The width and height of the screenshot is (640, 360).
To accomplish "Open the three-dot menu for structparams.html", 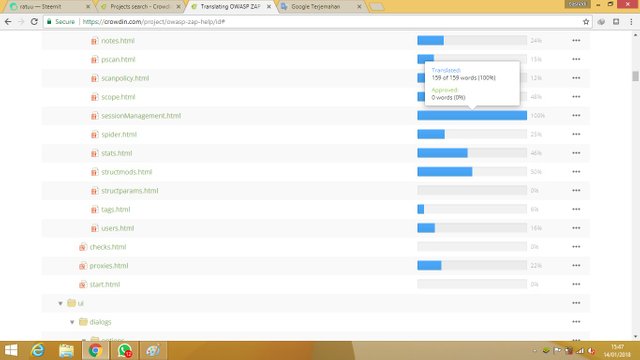I will point(576,191).
